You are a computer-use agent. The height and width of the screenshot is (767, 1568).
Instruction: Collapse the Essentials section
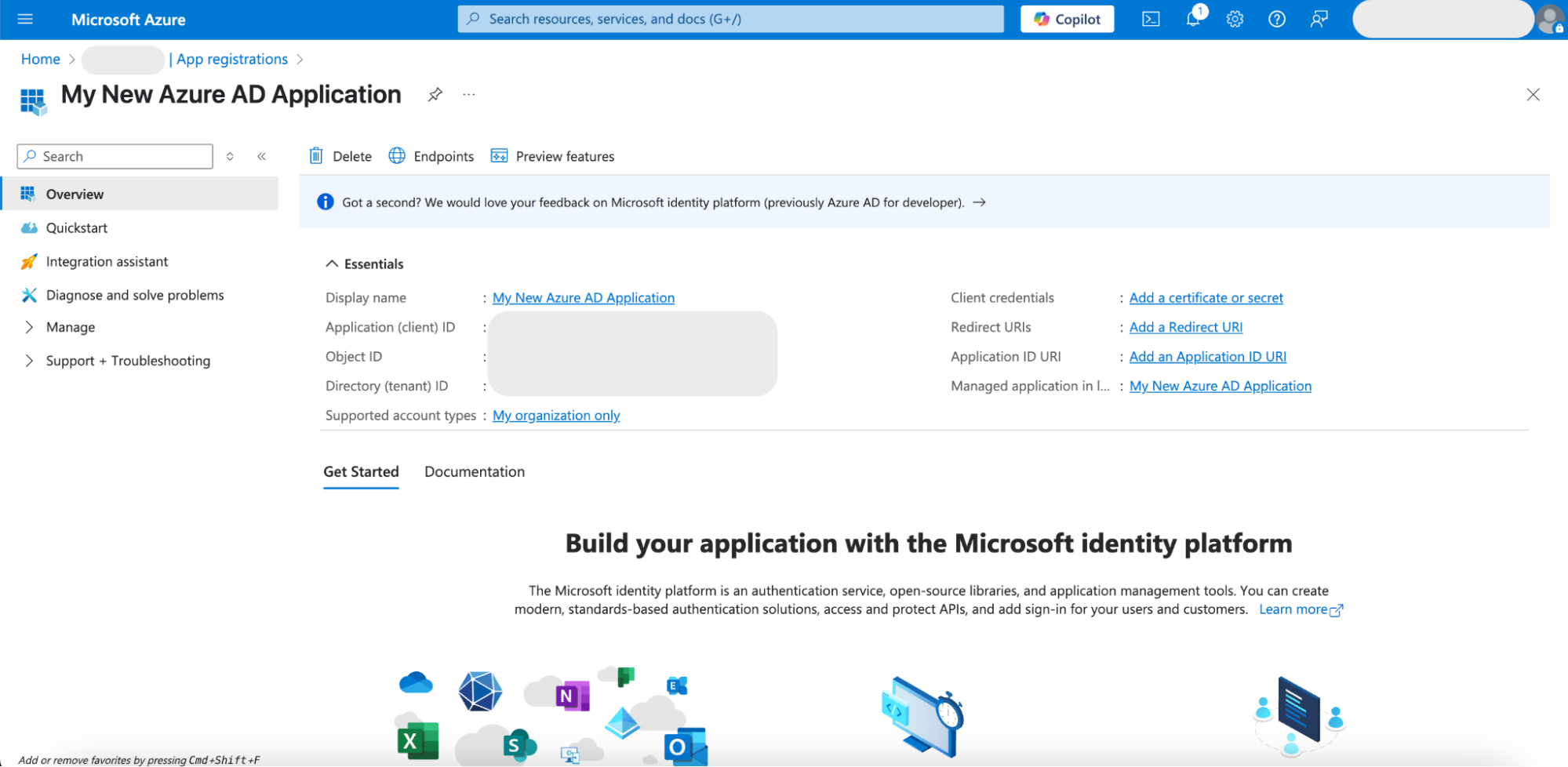[365, 264]
